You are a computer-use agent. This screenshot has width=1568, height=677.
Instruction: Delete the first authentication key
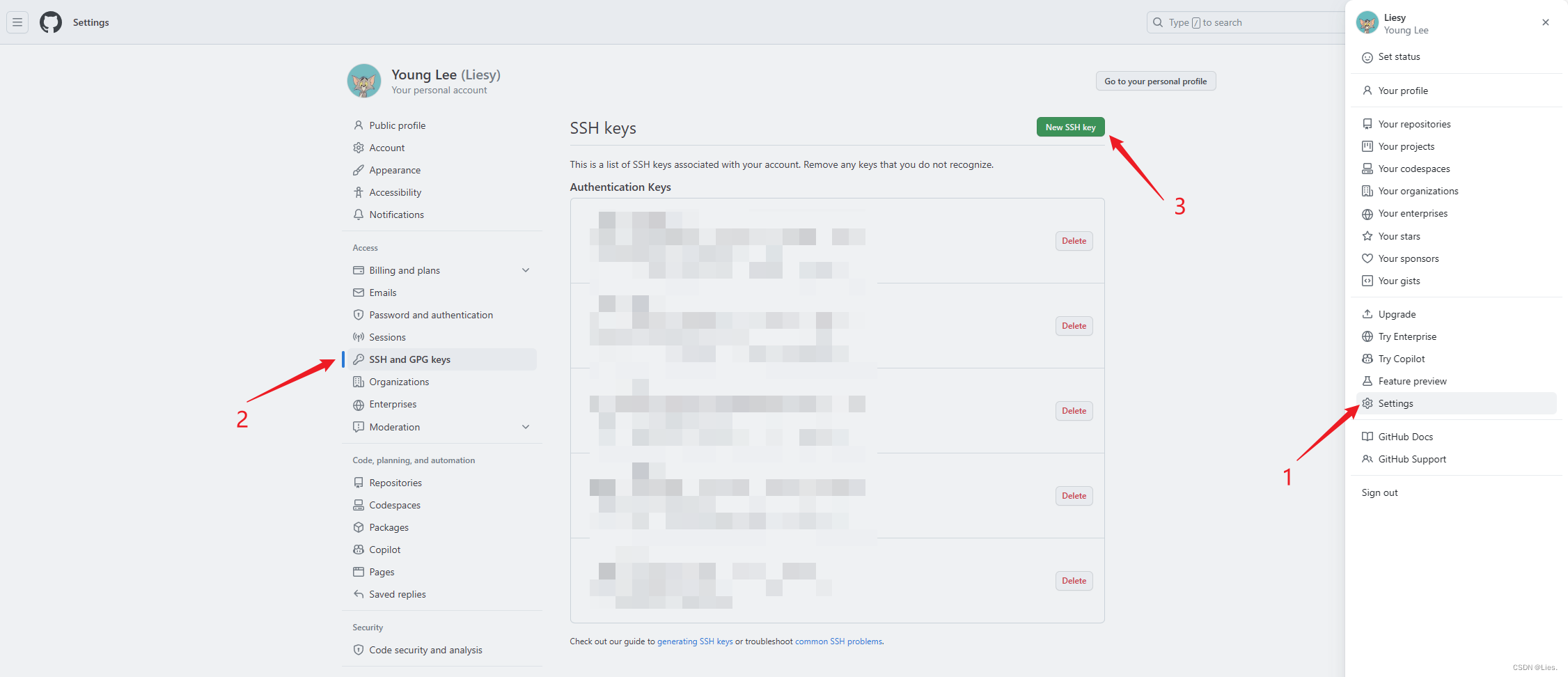pyautogui.click(x=1074, y=241)
